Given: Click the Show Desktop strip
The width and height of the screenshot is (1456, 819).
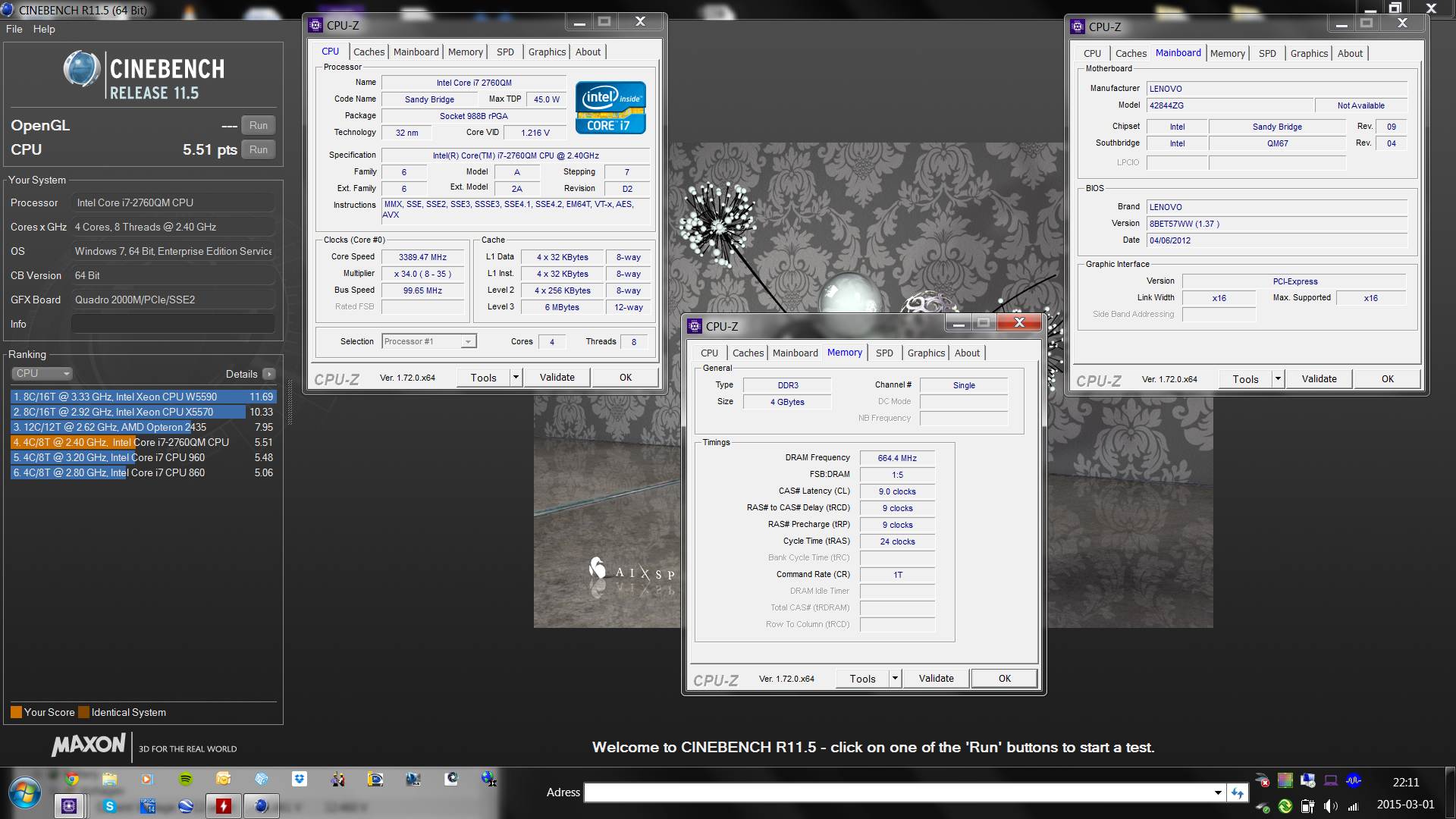Looking at the screenshot, I should 1450,793.
